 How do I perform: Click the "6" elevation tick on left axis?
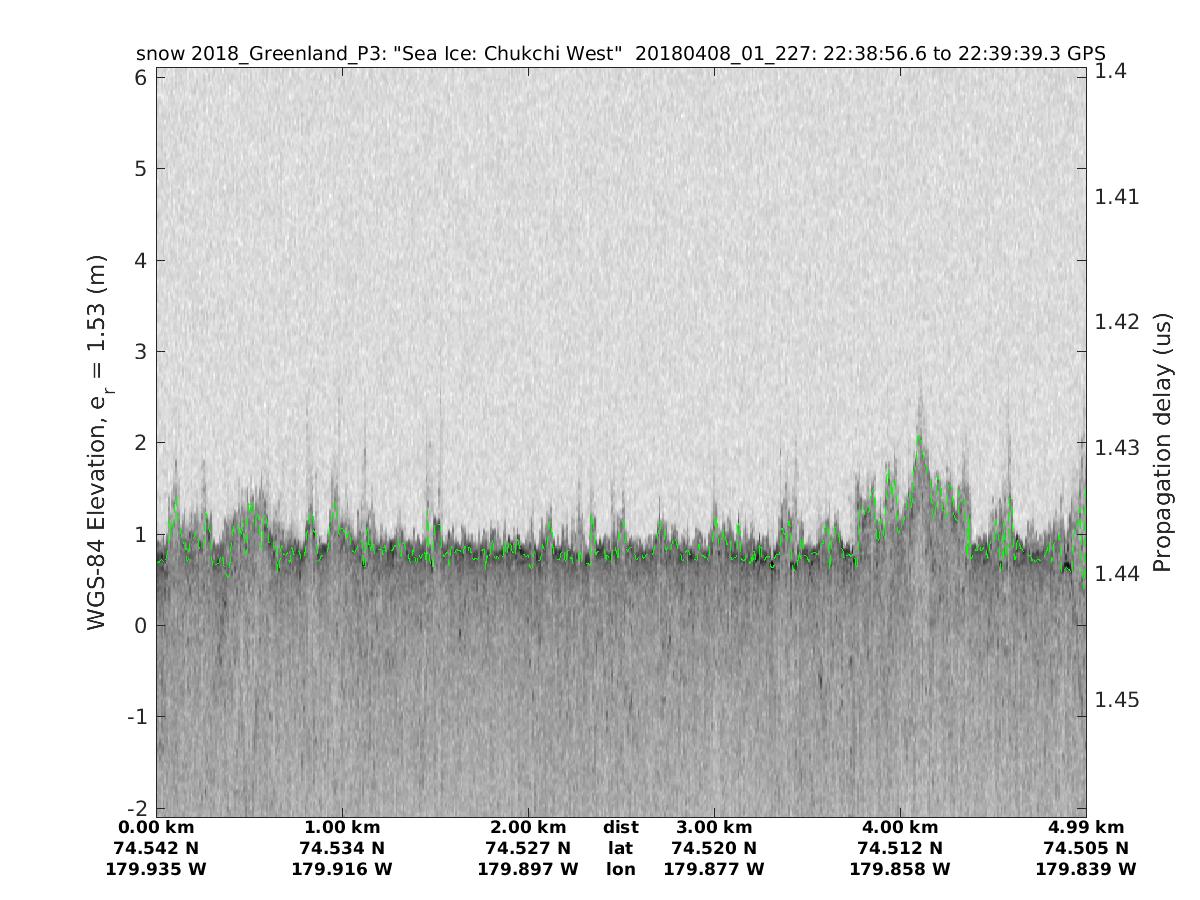tap(140, 77)
